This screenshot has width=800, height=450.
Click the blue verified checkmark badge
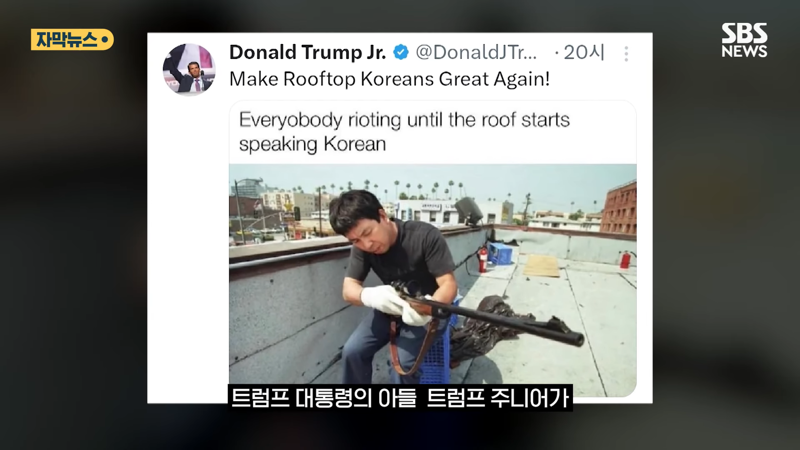tap(401, 52)
